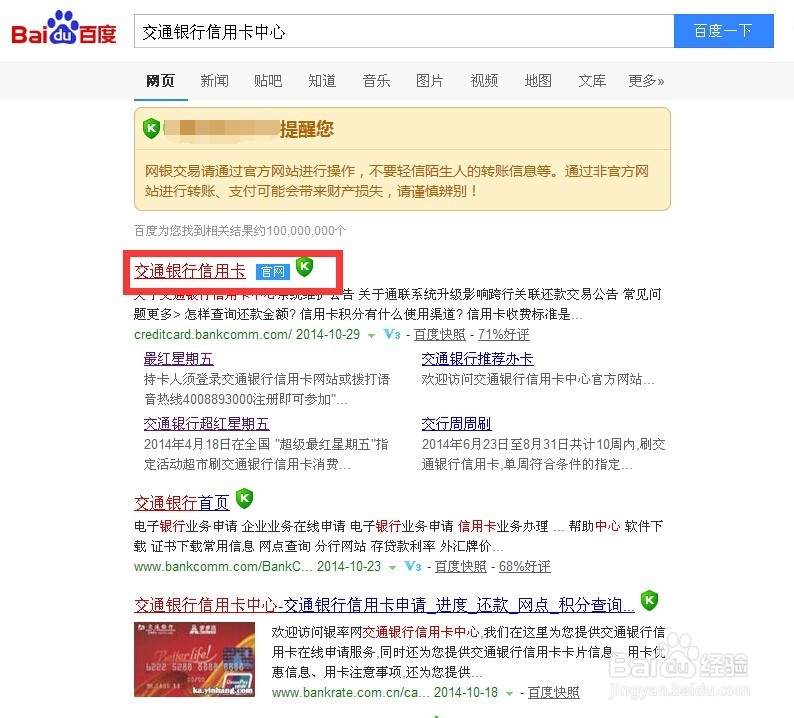
Task: Switch to the 新闻 tab
Action: pos(214,81)
